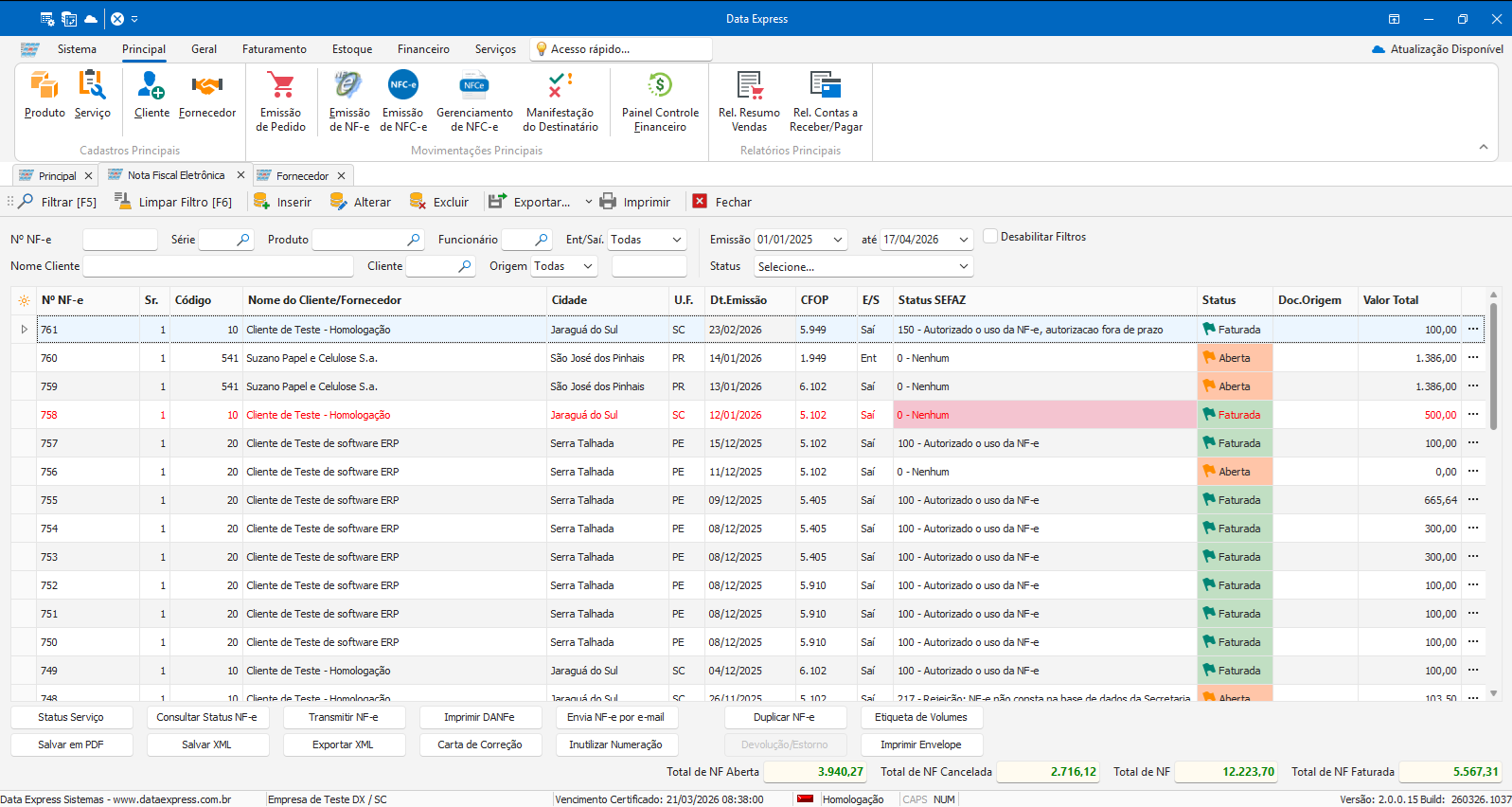Select the Suzano row numbered 760

[x=748, y=358]
